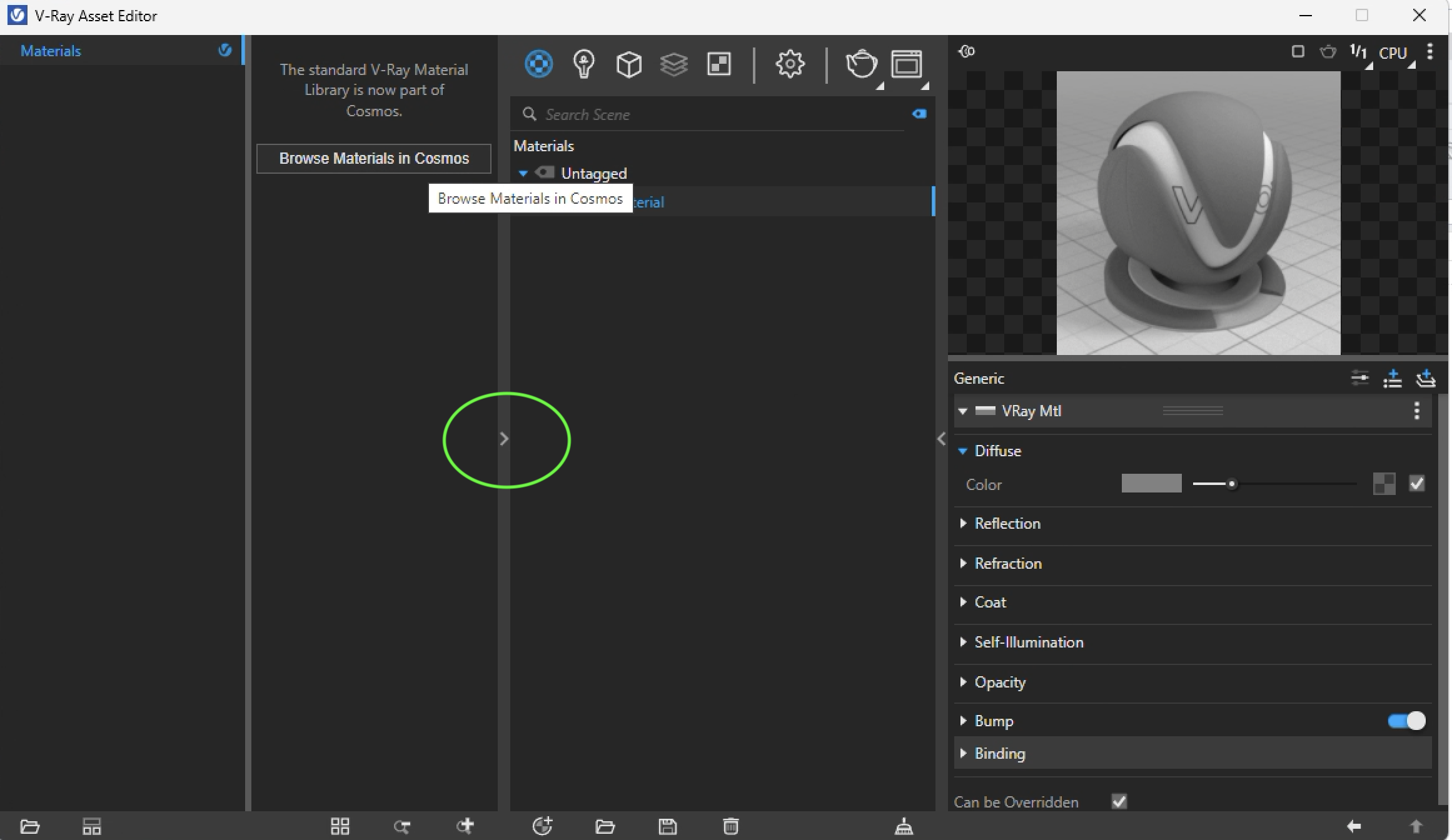Viewport: 1452px width, 840px height.
Task: Import asset file with folder icon
Action: pyautogui.click(x=605, y=826)
